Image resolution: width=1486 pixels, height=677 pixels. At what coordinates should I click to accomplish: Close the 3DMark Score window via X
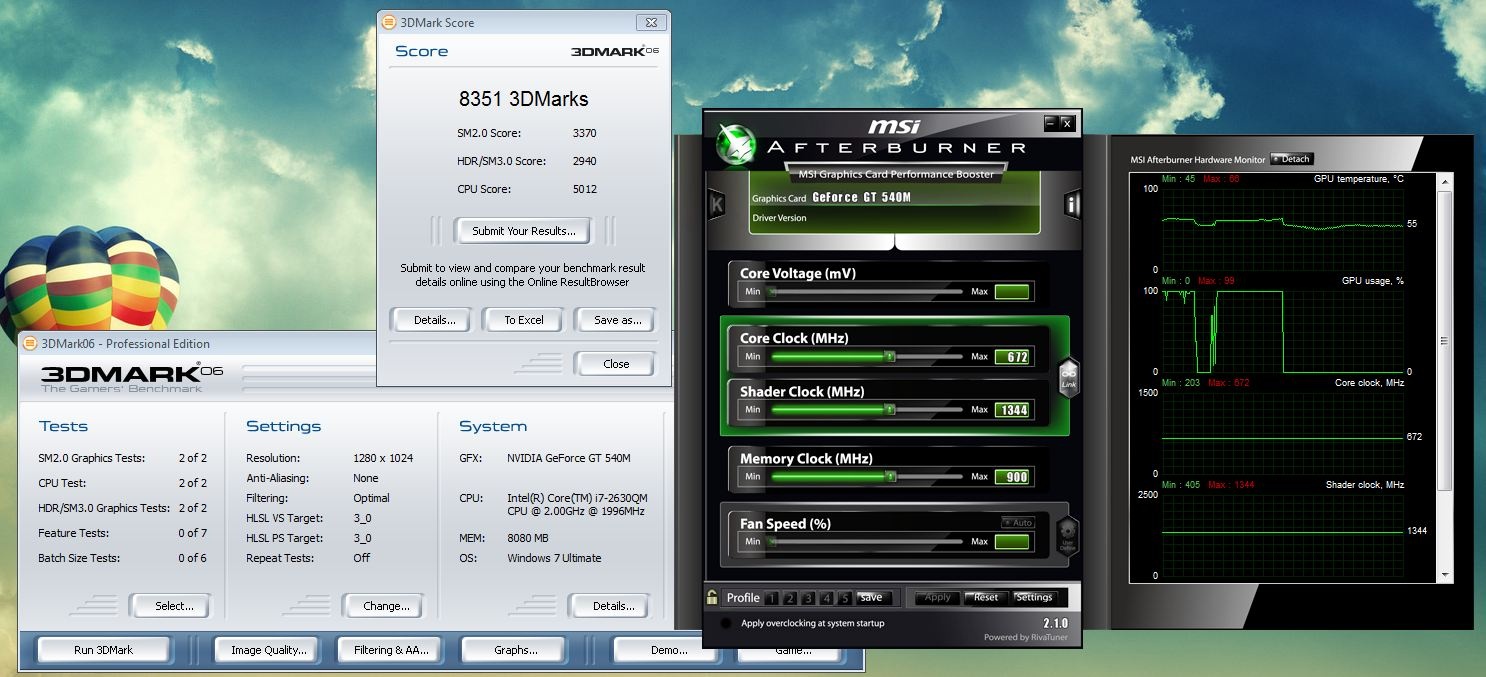tap(651, 22)
